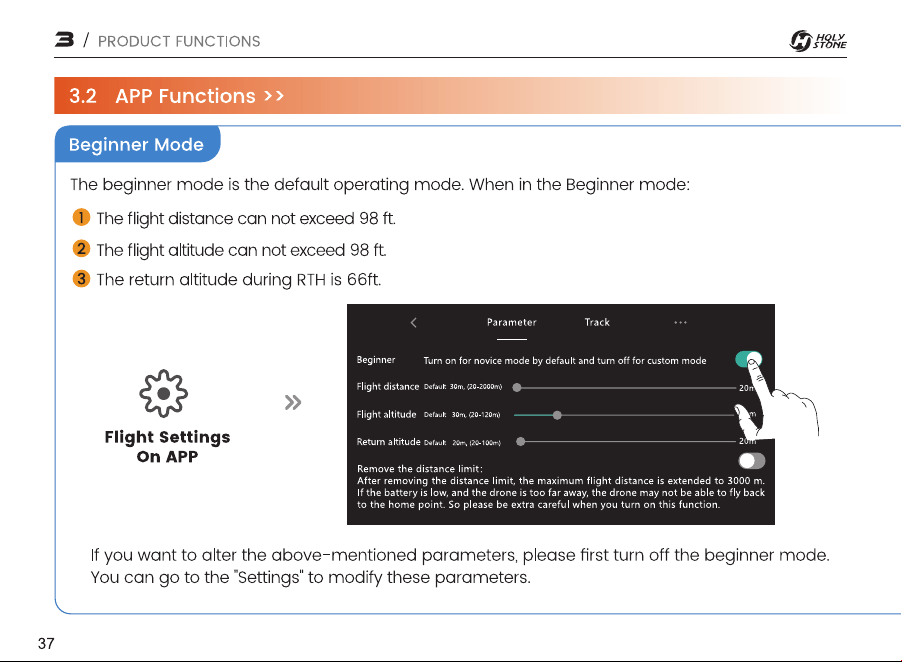Click the 'Flight Settings On APP' caption
This screenshot has height=662, width=902.
[167, 446]
